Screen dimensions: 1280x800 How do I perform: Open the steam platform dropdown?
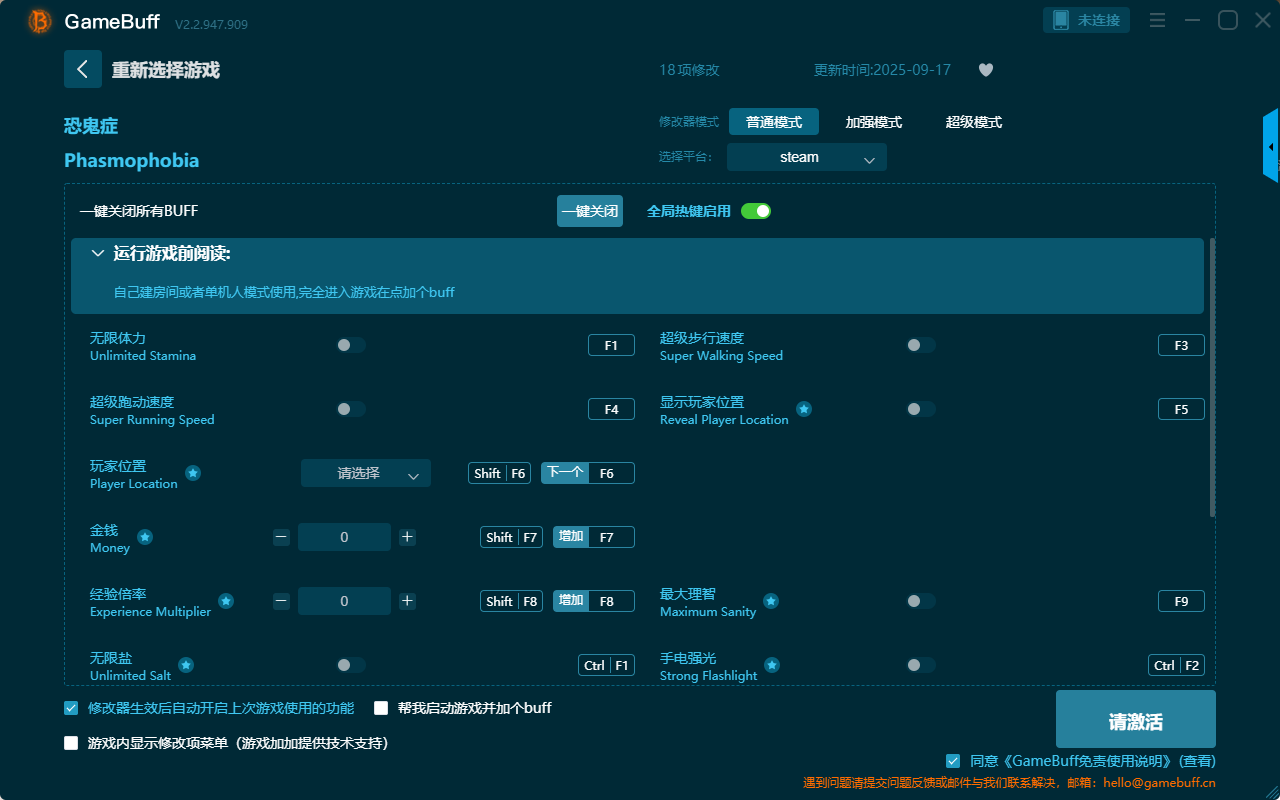[807, 157]
